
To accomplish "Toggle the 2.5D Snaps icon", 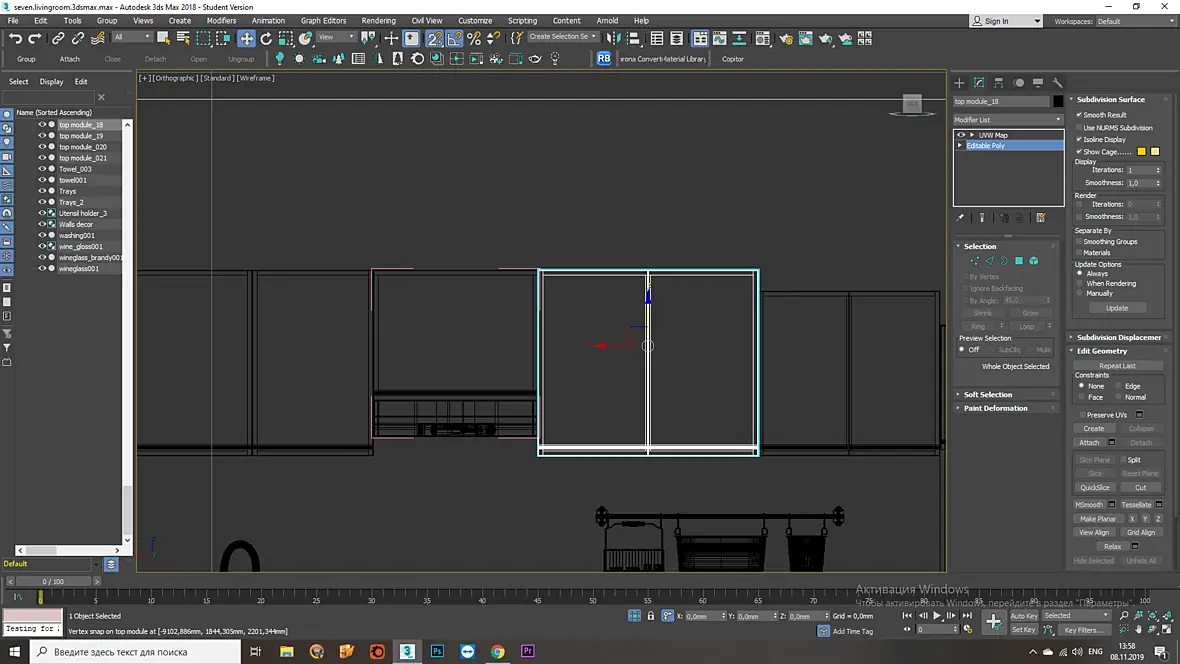I will pos(434,38).
